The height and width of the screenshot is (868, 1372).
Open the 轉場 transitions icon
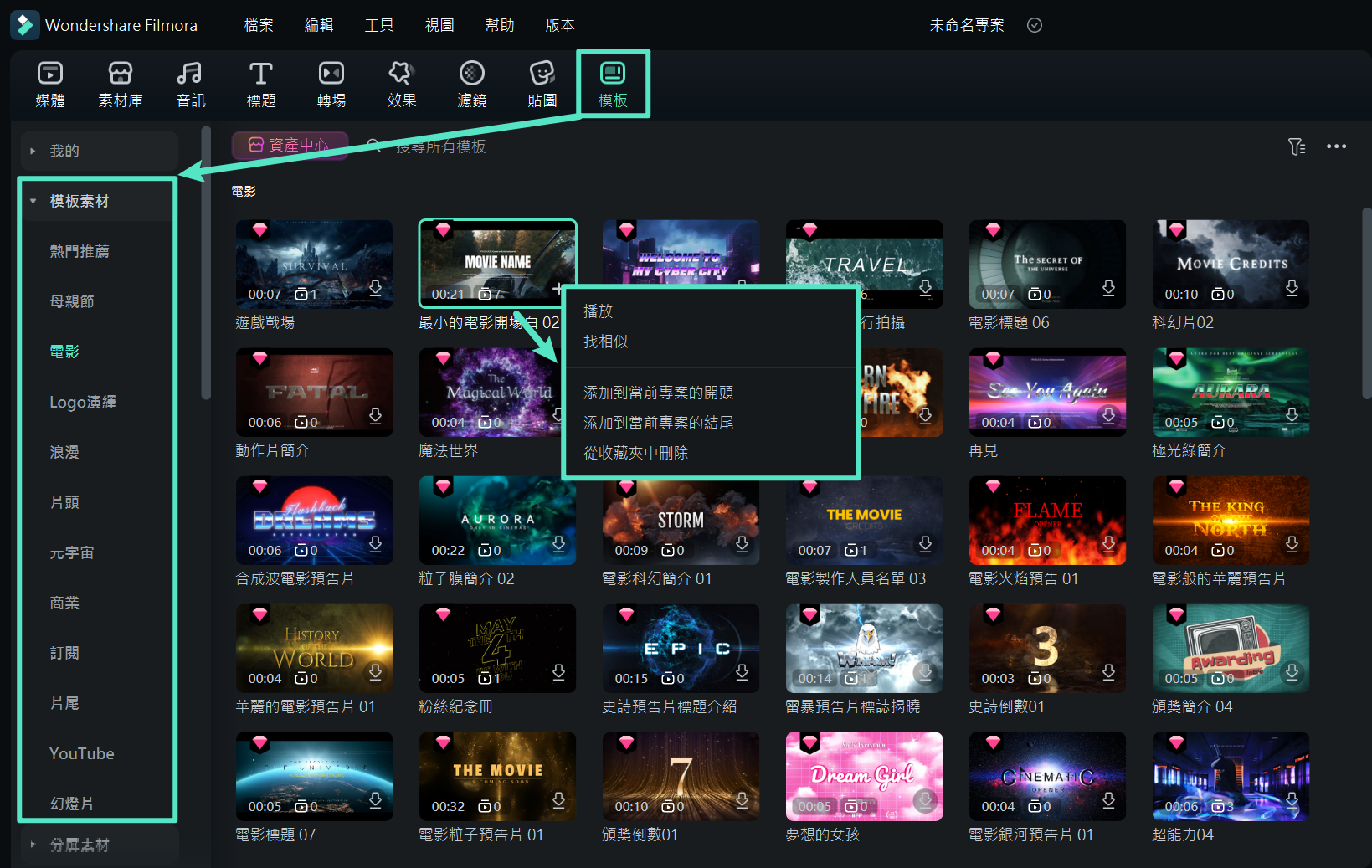coord(331,74)
